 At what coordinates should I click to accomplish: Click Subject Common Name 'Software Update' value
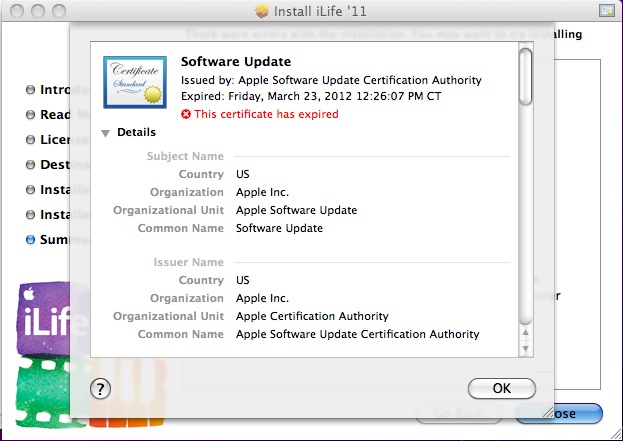coord(279,228)
